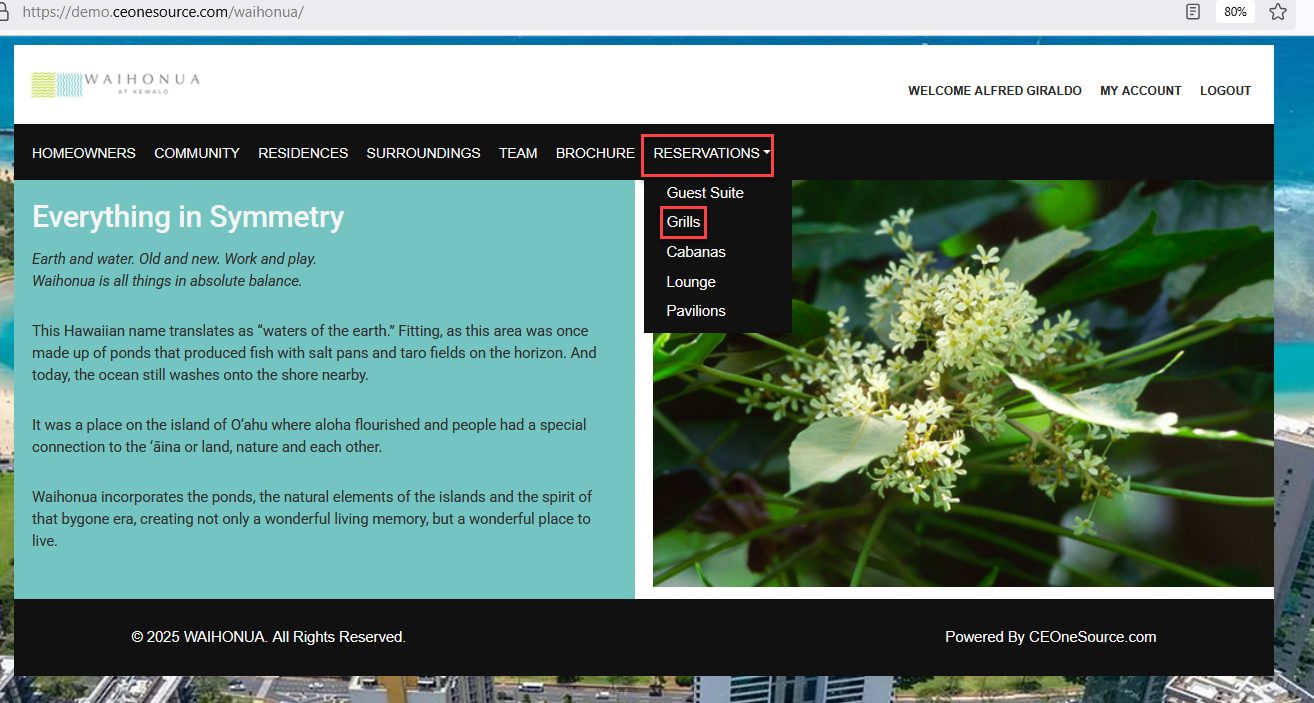1314x703 pixels.
Task: Open reader view icon in address bar
Action: [x=1192, y=12]
